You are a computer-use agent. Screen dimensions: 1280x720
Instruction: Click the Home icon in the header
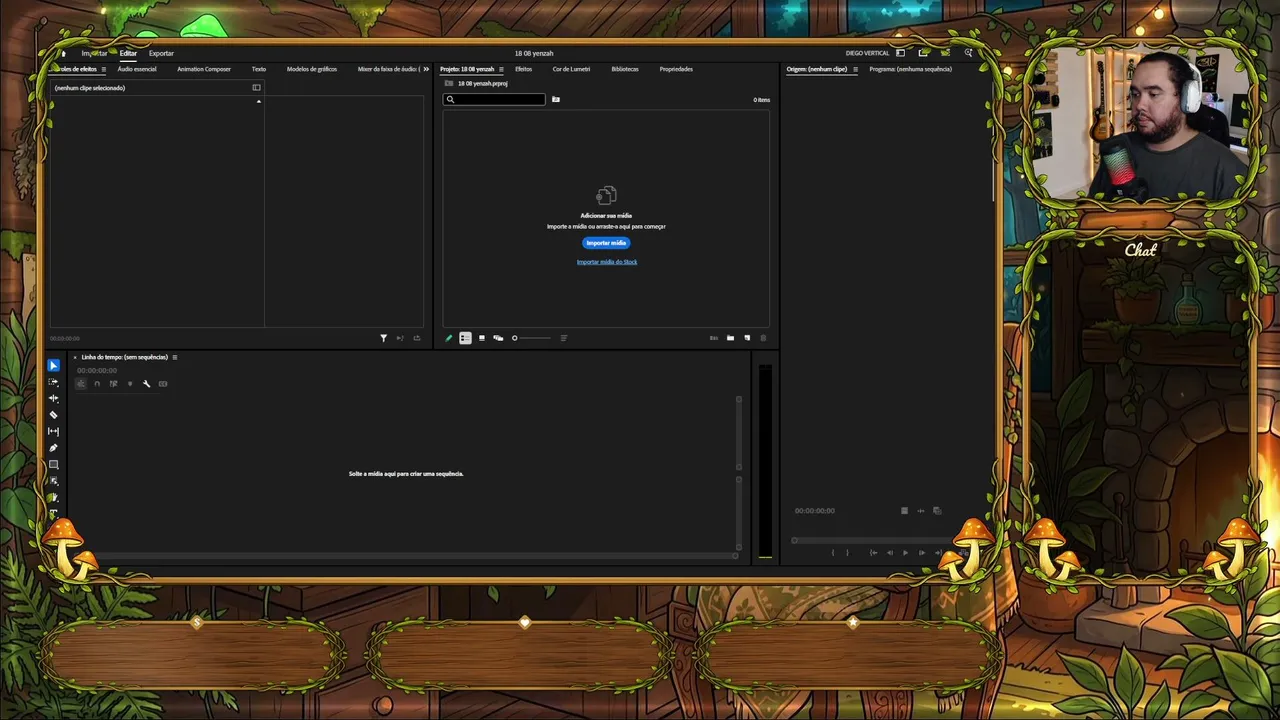(x=64, y=53)
